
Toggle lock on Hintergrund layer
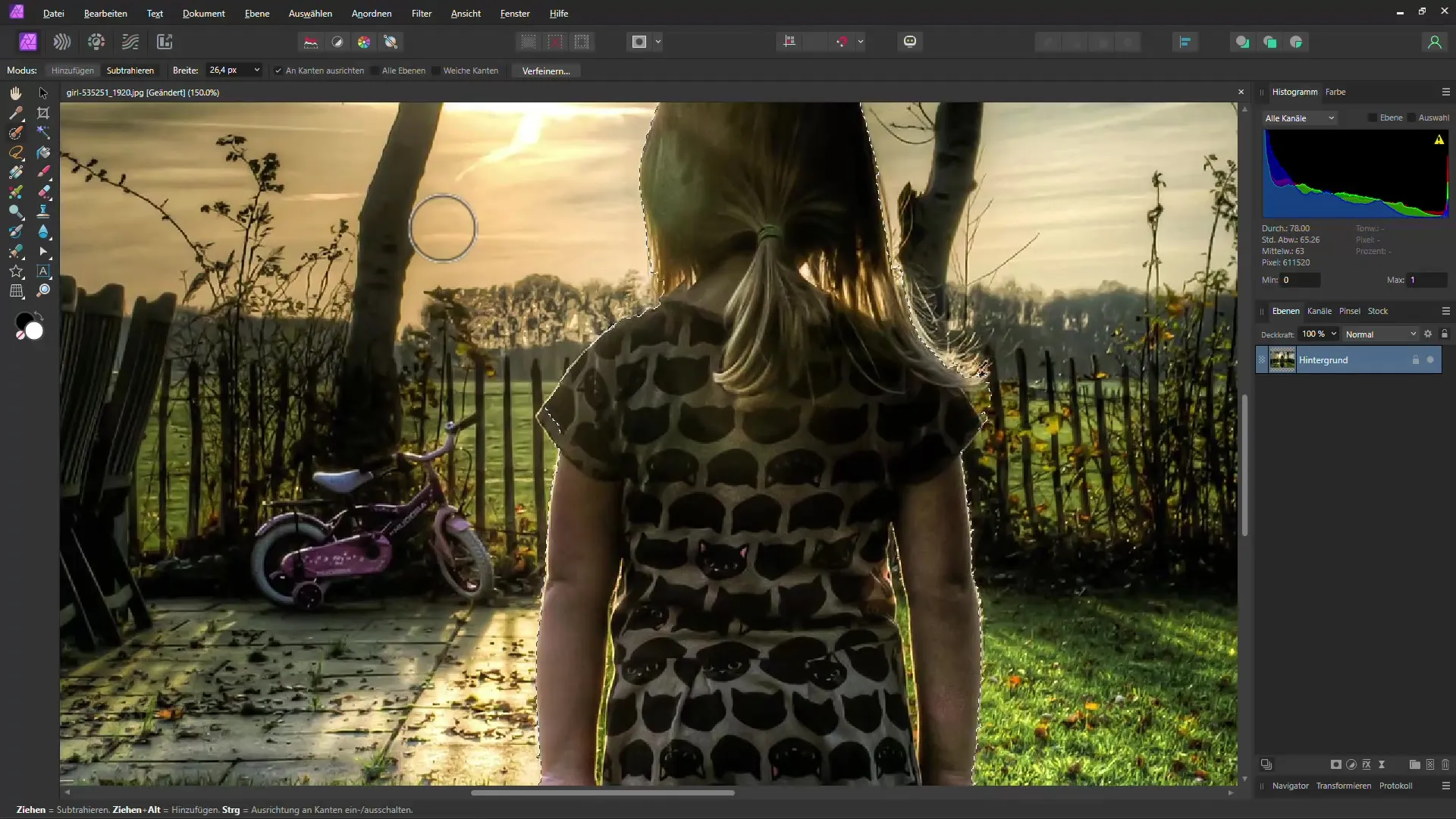click(x=1415, y=360)
